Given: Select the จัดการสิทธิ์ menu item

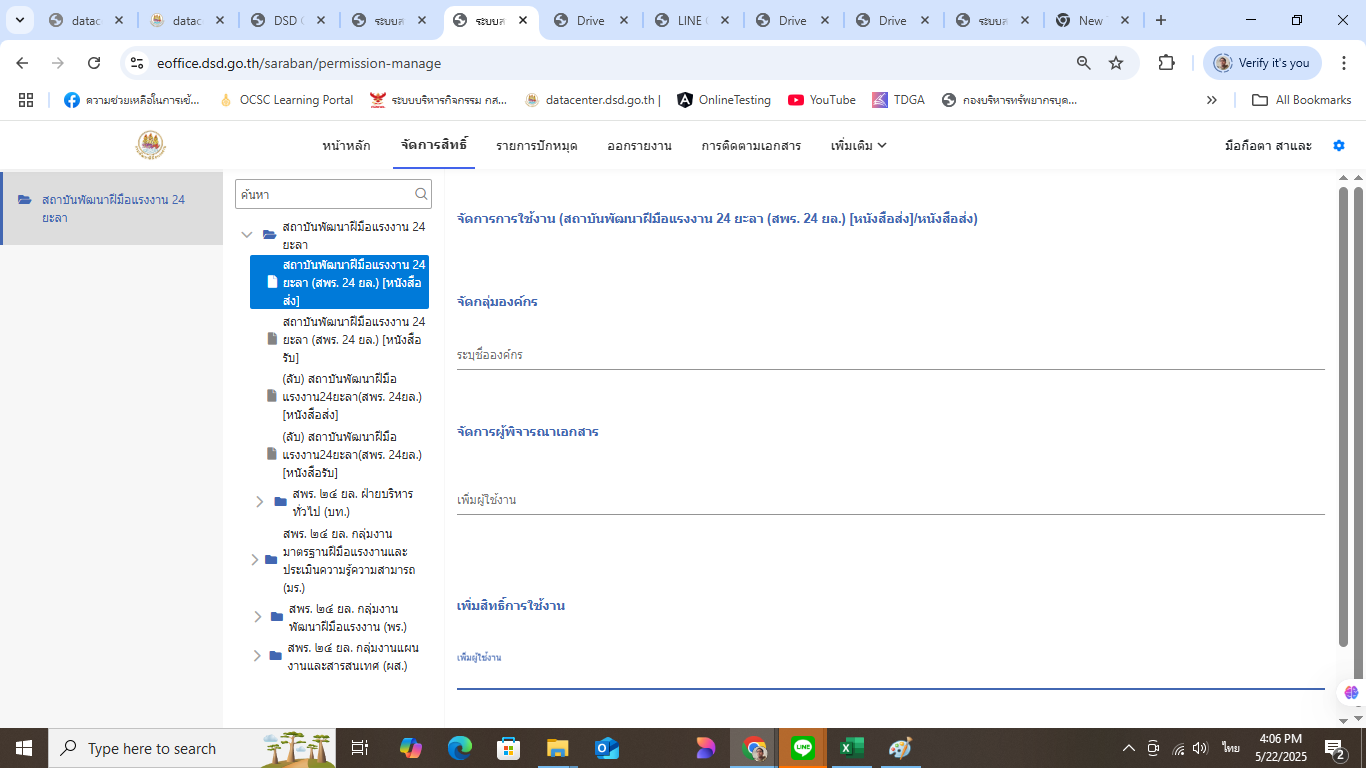Looking at the screenshot, I should coord(434,145).
